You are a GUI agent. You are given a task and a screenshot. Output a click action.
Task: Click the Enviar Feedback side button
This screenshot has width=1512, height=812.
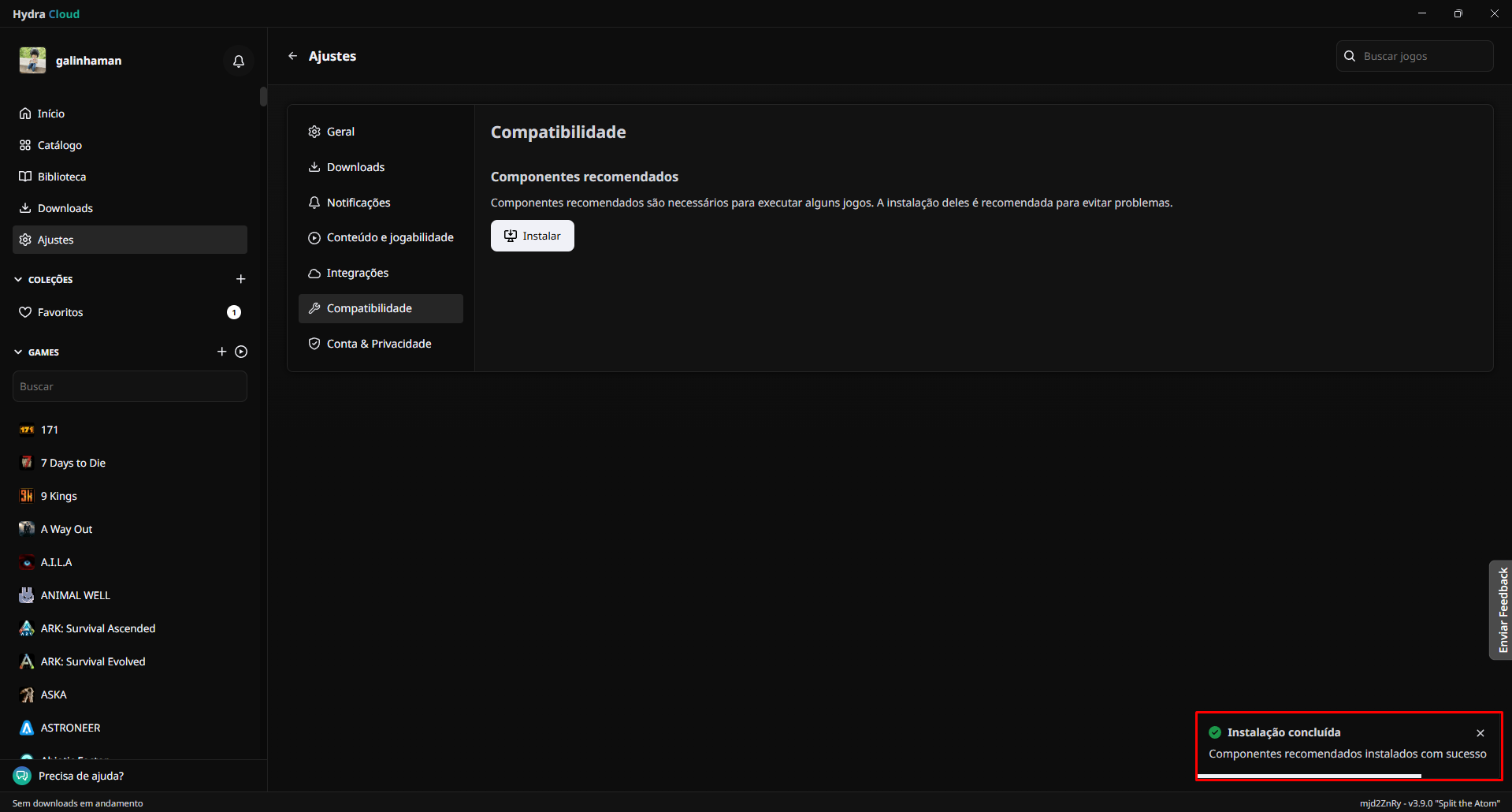coord(1502,610)
